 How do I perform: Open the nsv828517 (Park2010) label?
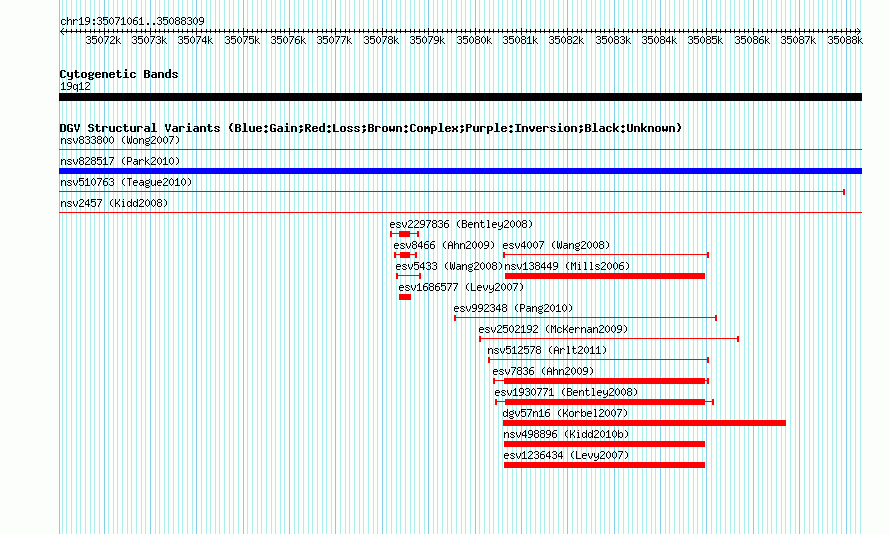[120, 161]
